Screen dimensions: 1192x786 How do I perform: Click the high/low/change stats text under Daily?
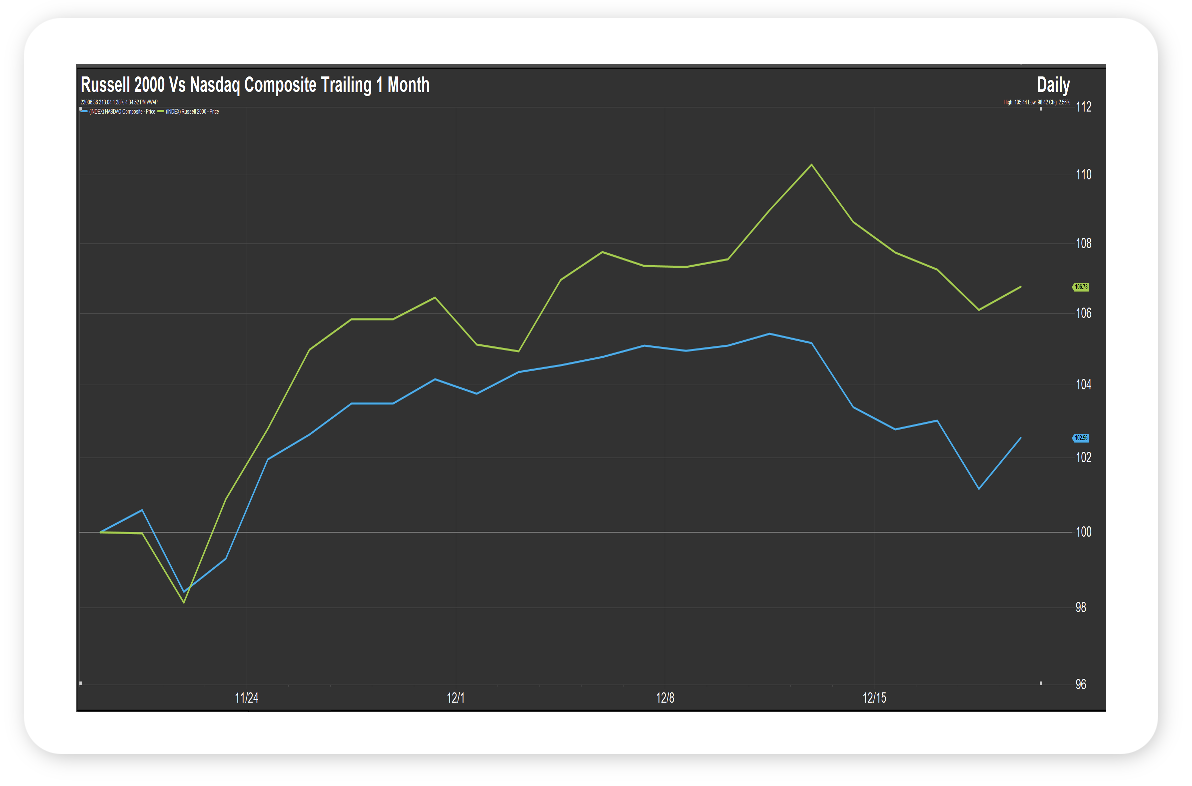click(x=1037, y=101)
